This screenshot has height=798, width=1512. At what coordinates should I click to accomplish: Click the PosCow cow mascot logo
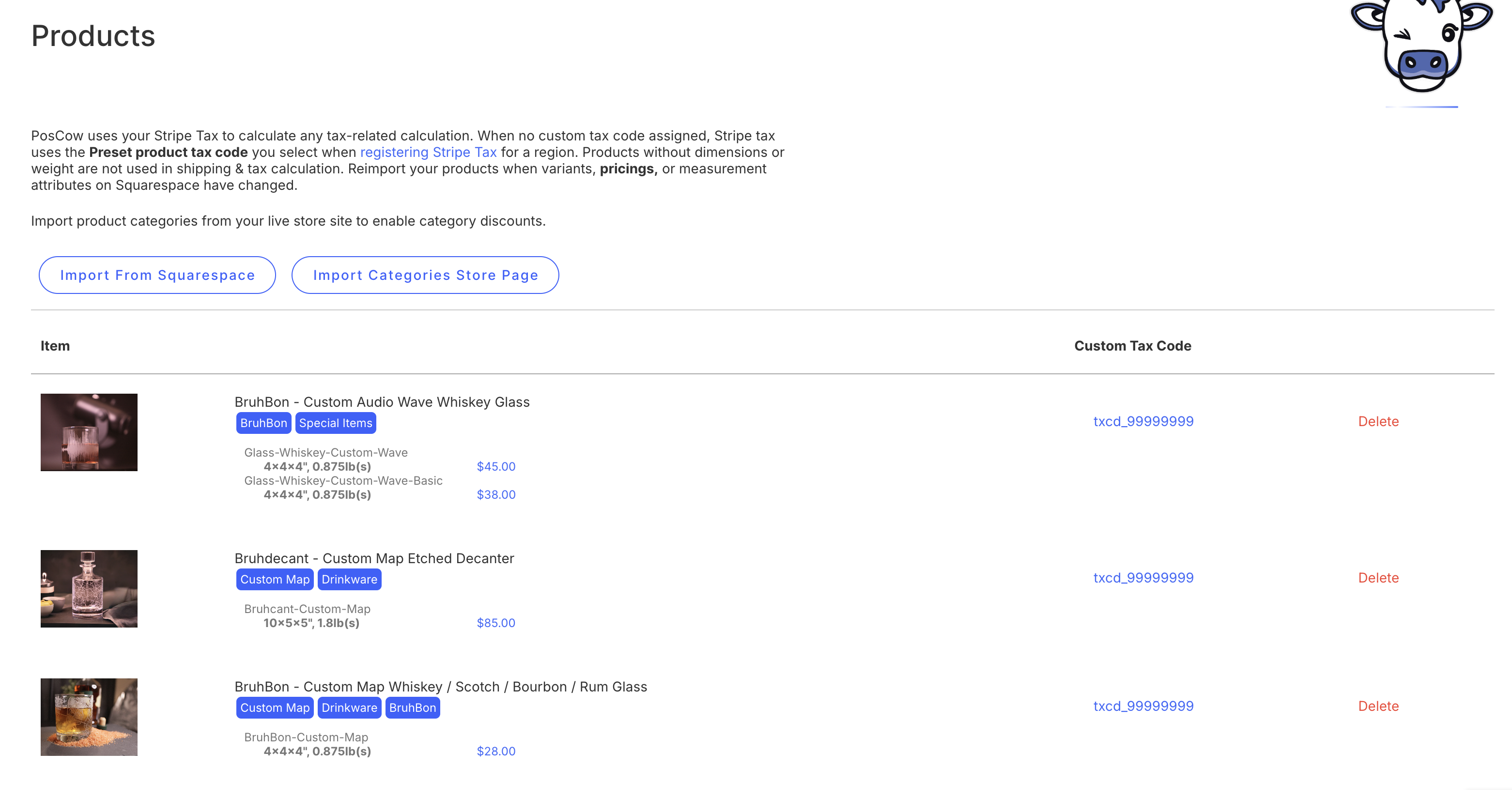[x=1421, y=44]
